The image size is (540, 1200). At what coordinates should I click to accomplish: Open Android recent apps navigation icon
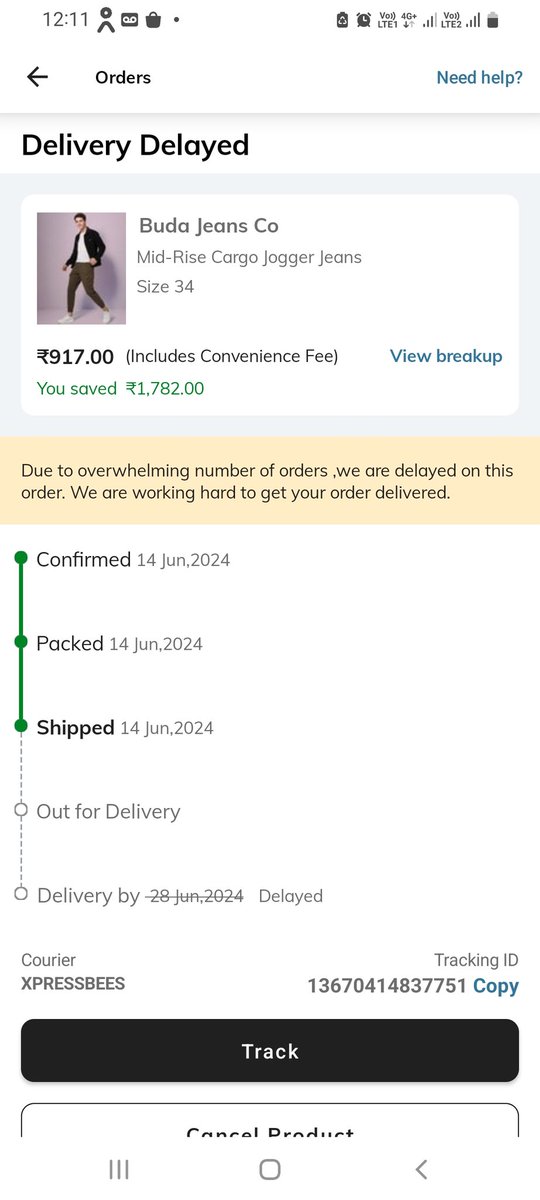[119, 1169]
